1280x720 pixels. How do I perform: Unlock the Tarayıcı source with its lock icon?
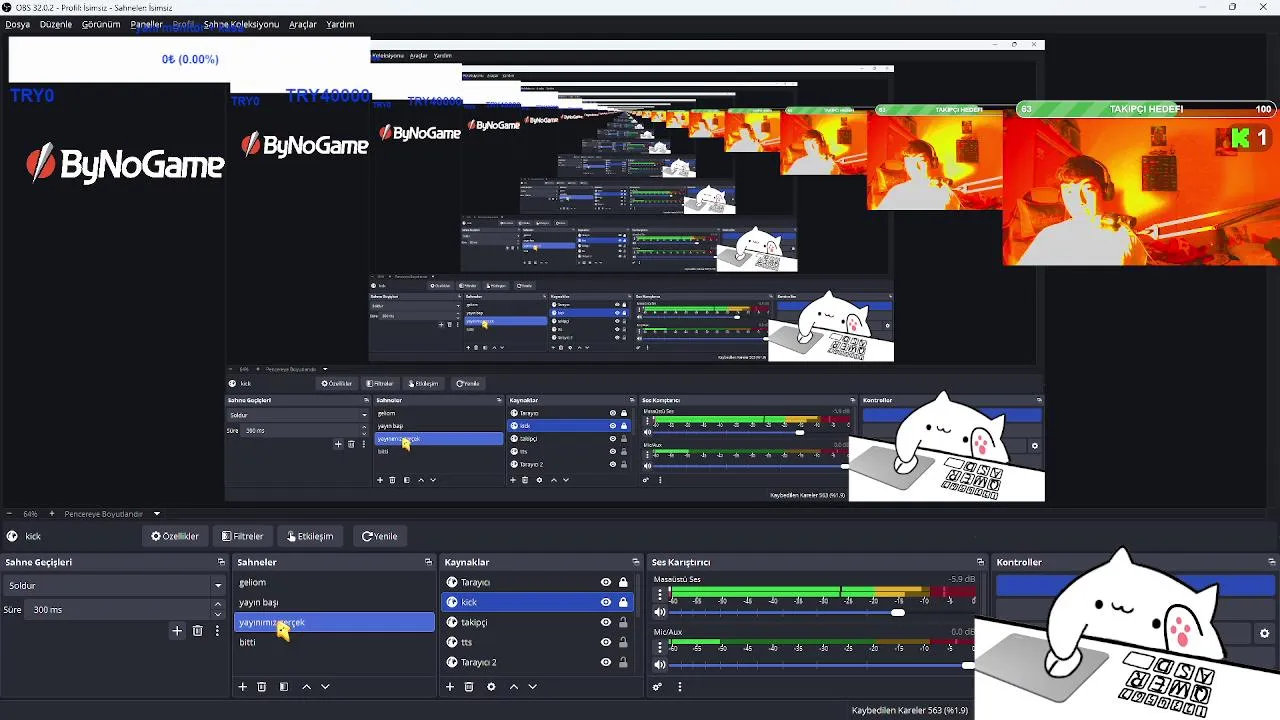click(x=623, y=582)
